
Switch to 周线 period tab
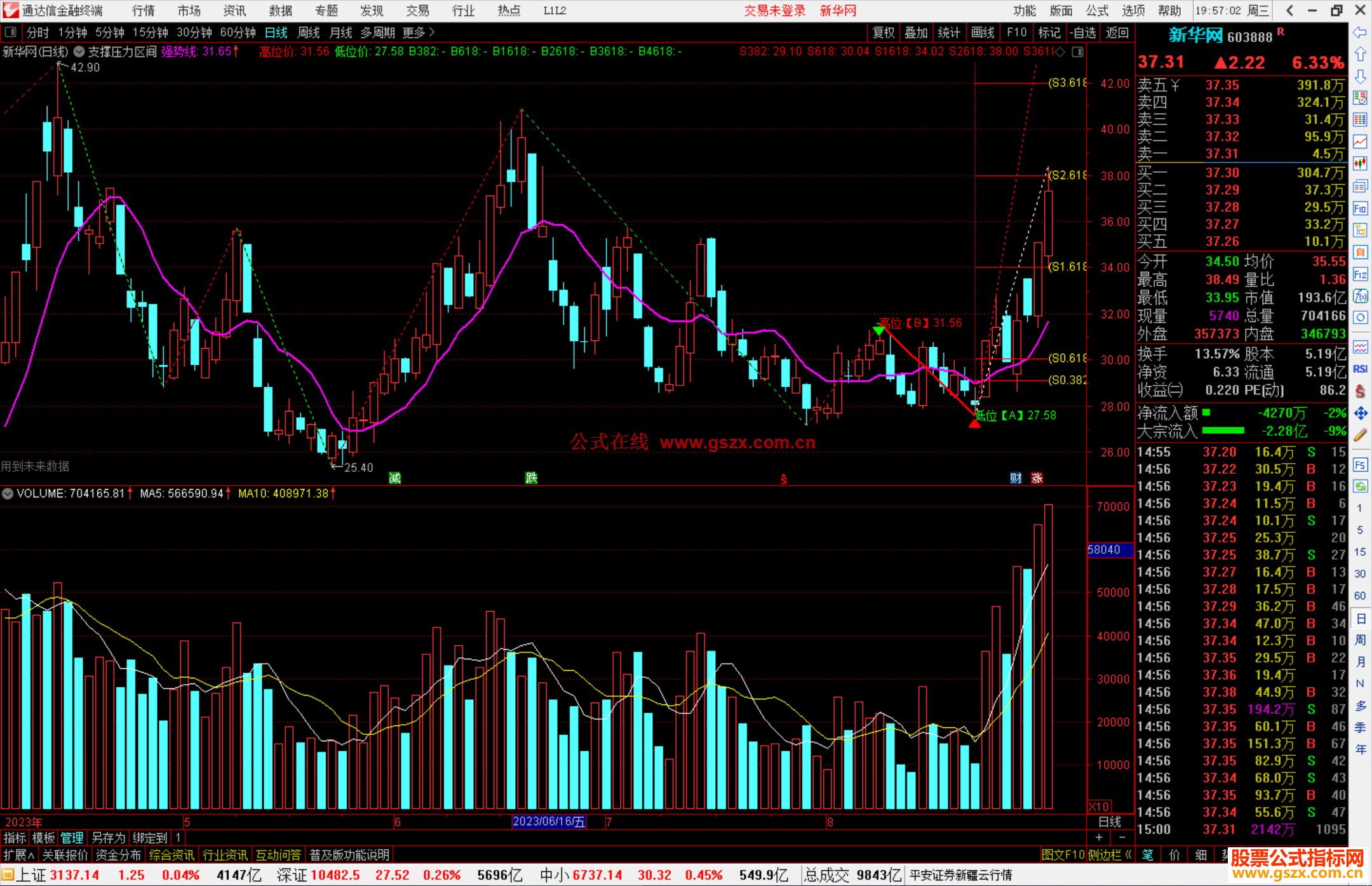309,32
